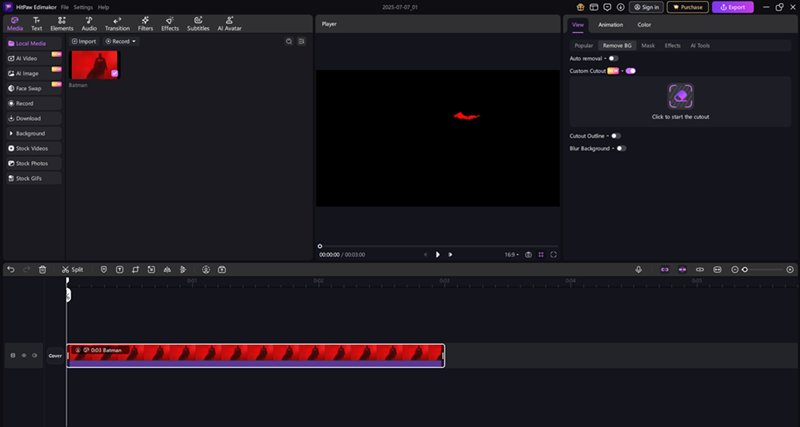Open the Elements library
The height and width of the screenshot is (427, 800).
pos(62,23)
